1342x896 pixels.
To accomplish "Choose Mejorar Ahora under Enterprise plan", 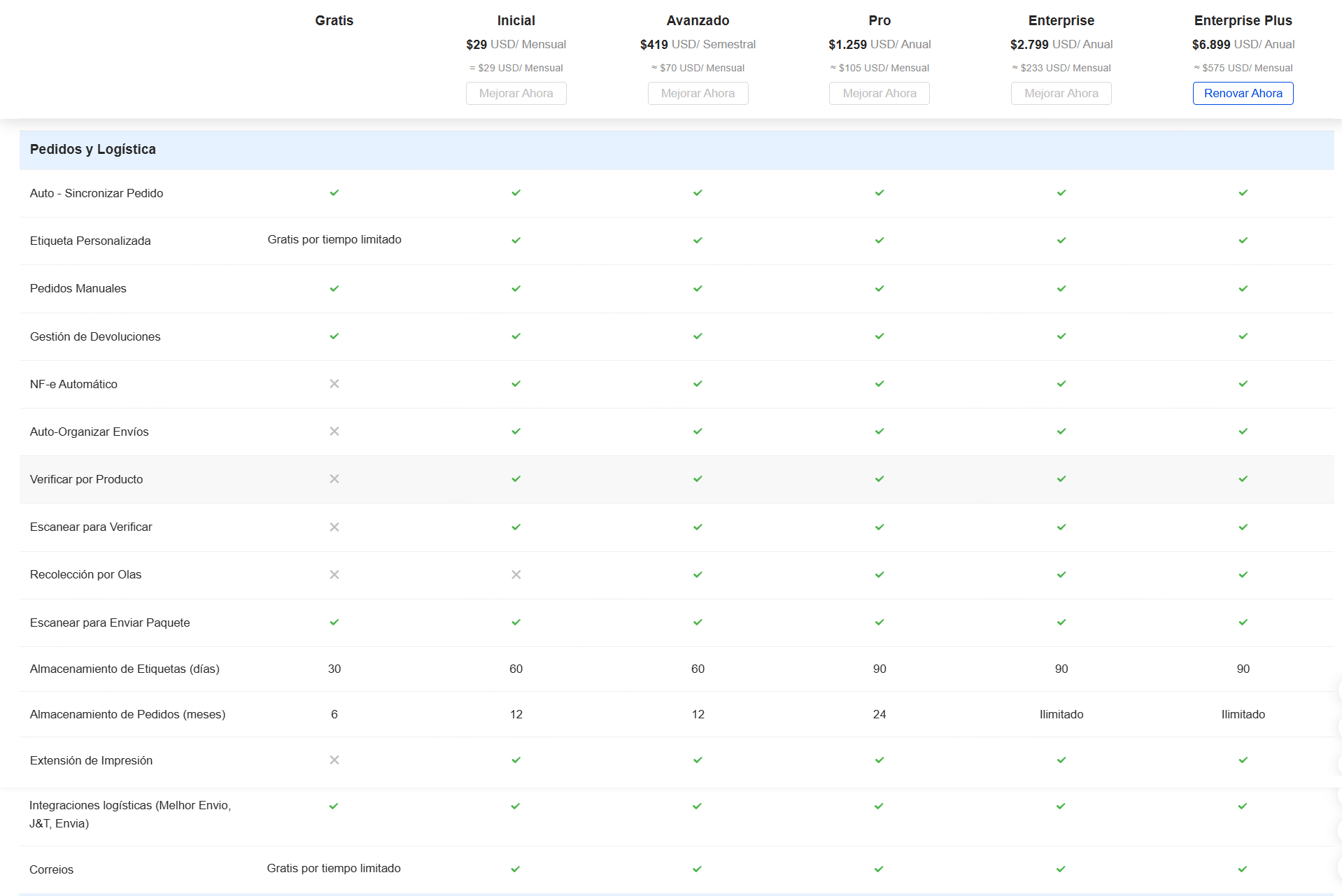I will click(x=1061, y=93).
